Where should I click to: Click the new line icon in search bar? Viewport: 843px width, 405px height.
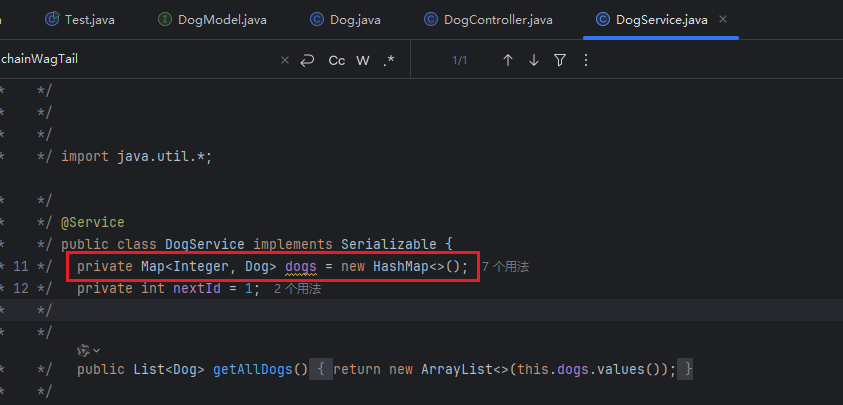[308, 60]
